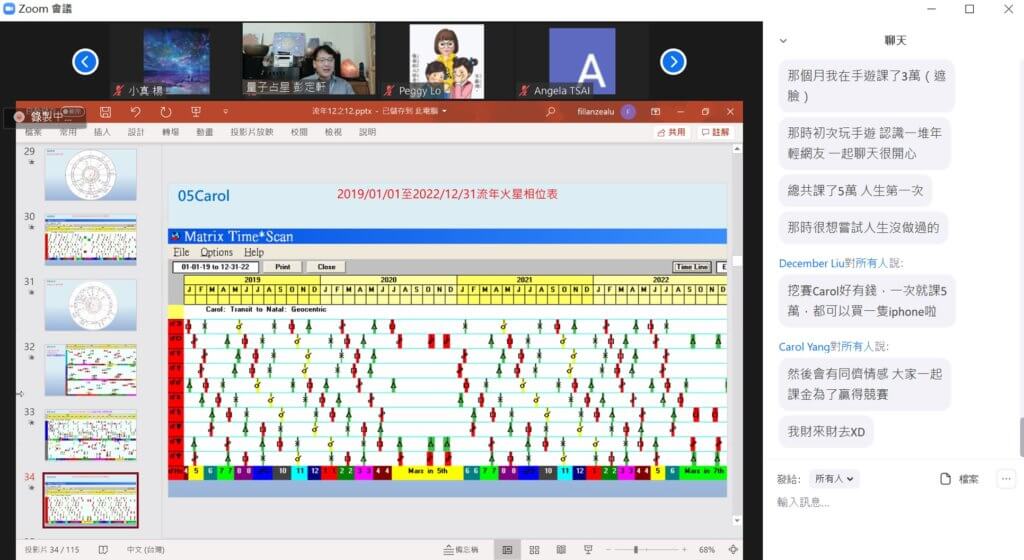This screenshot has width=1024, height=560.
Task: Click the 檔案 file attach button in chat
Action: (x=959, y=478)
